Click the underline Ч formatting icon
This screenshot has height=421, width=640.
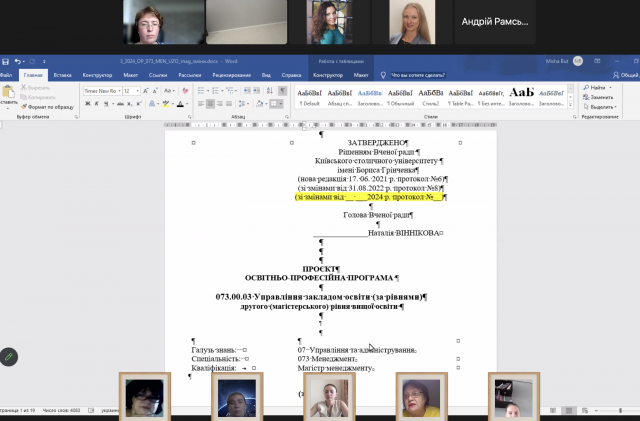(103, 103)
